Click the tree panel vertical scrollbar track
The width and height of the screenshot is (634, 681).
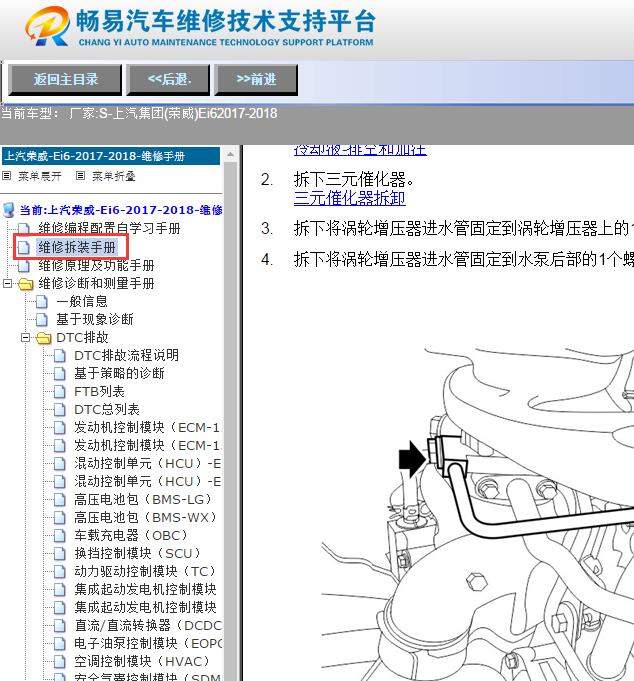tap(231, 421)
